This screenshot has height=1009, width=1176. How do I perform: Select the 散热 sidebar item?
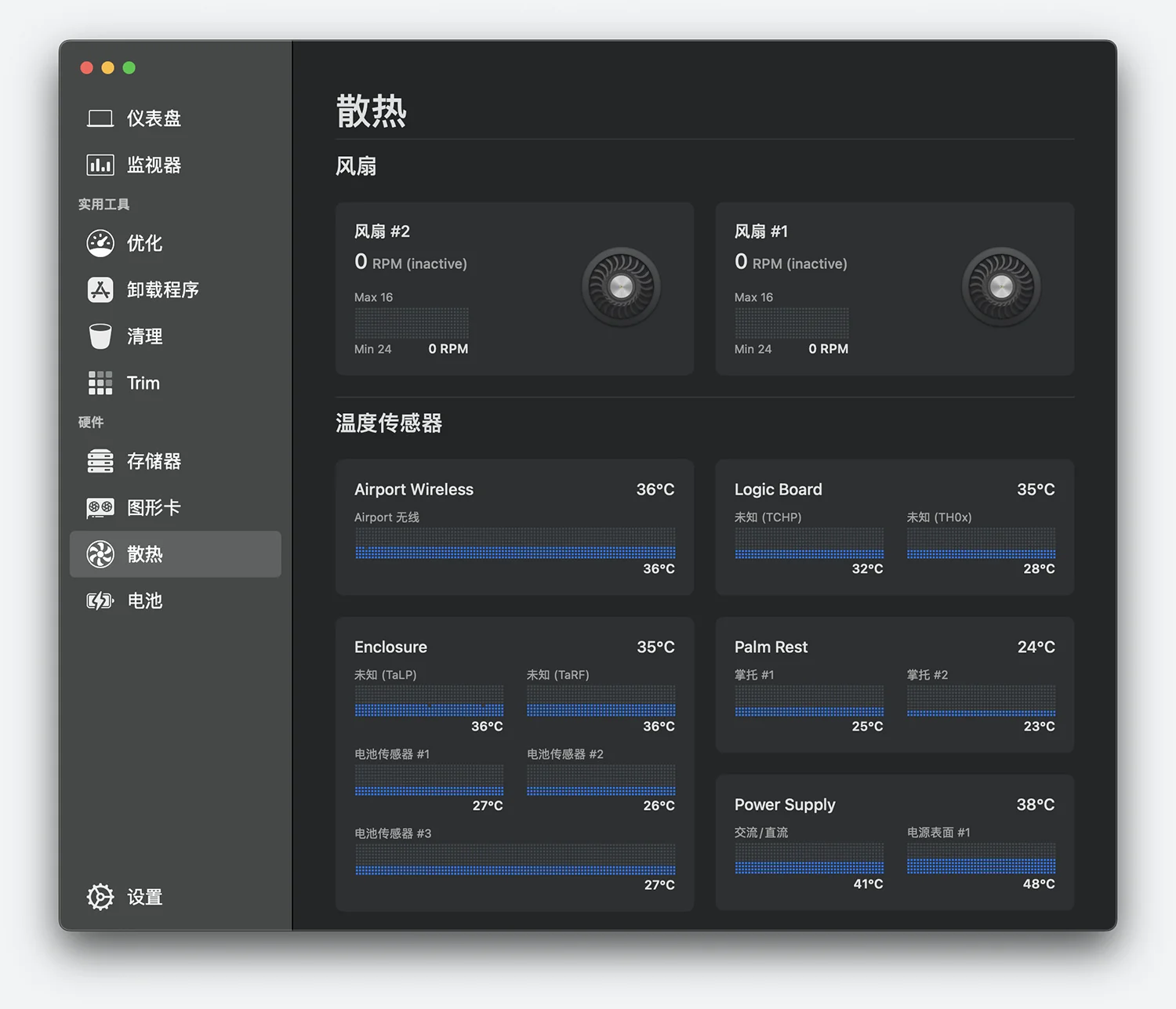point(175,554)
